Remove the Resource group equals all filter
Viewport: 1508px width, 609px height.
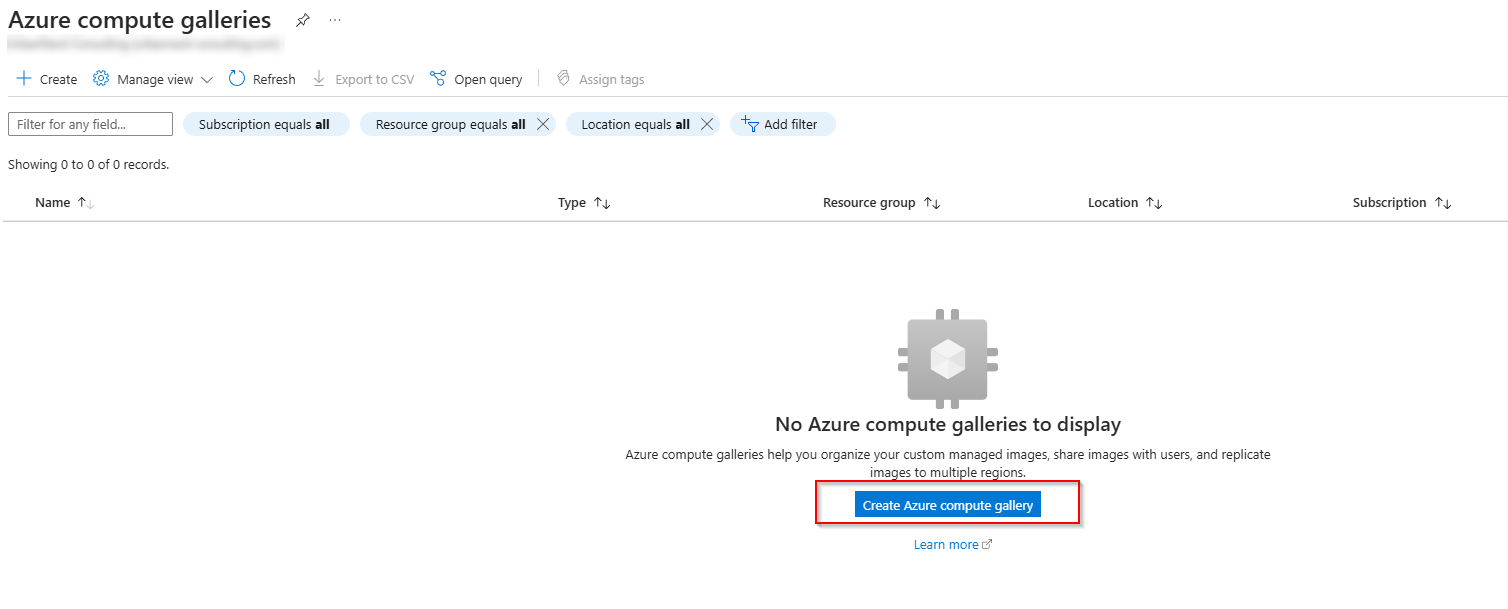(543, 124)
